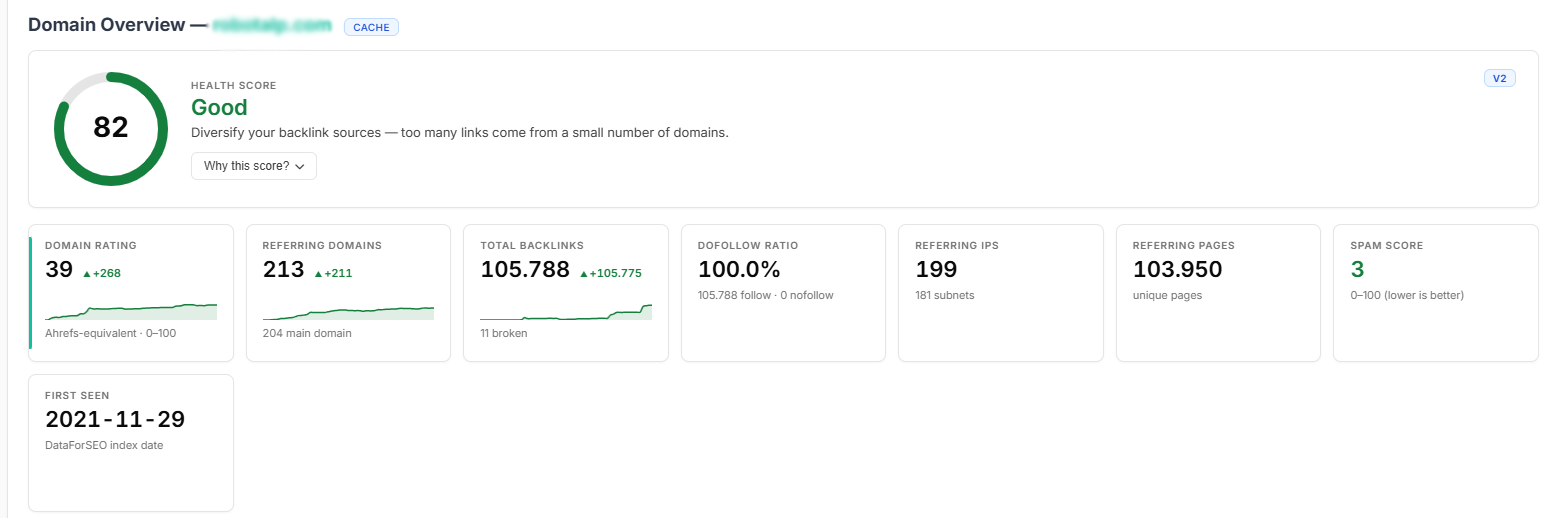
Task: Click "105.788 follow · 0 nofollow" text
Action: tap(766, 295)
